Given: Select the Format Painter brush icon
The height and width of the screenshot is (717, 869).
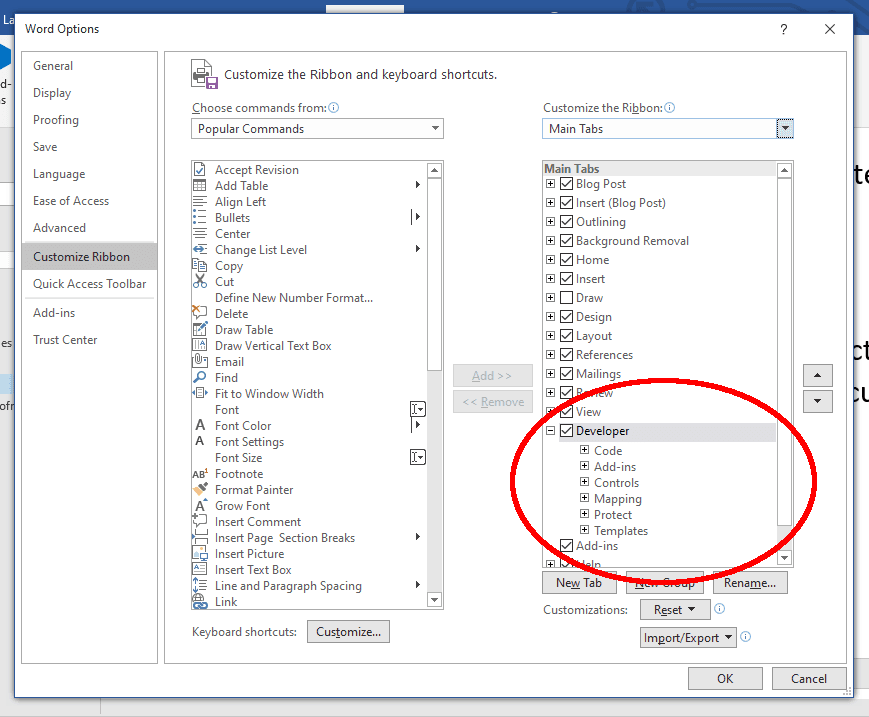Looking at the screenshot, I should (200, 489).
